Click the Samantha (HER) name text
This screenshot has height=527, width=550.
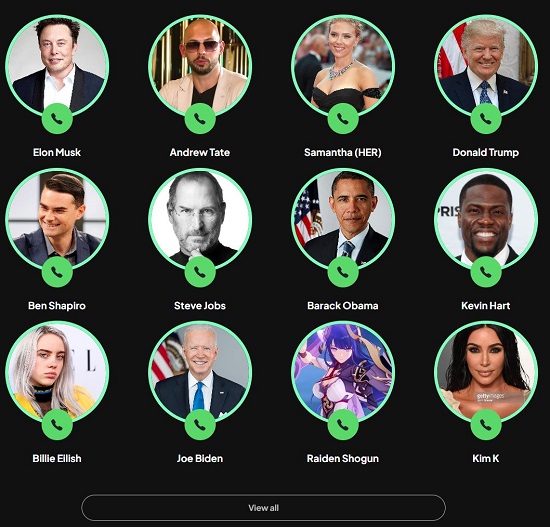343,153
